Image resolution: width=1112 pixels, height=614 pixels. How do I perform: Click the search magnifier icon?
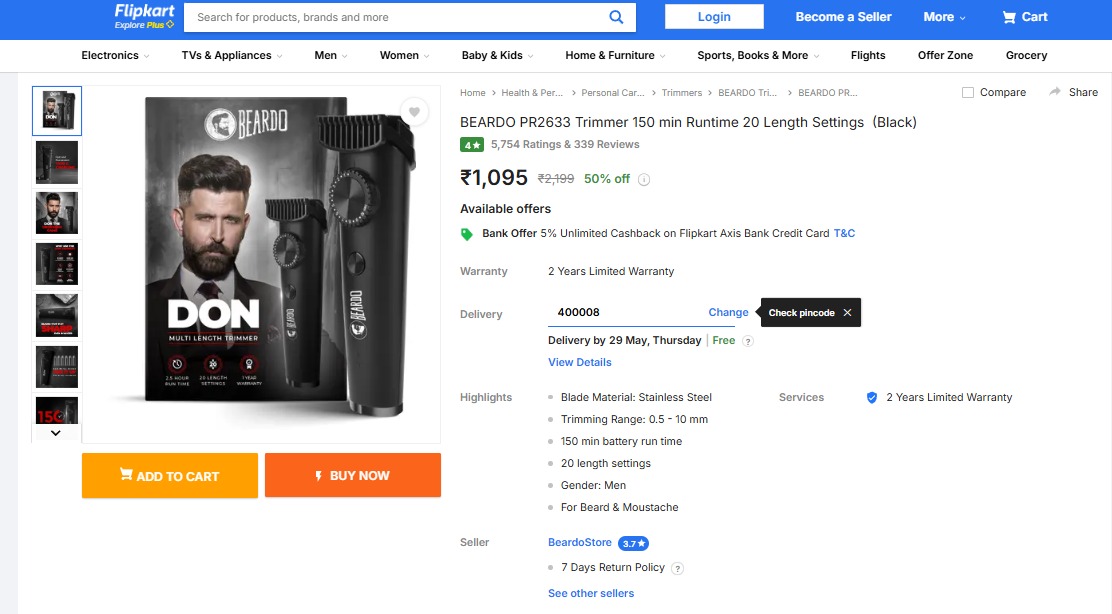[x=616, y=17]
